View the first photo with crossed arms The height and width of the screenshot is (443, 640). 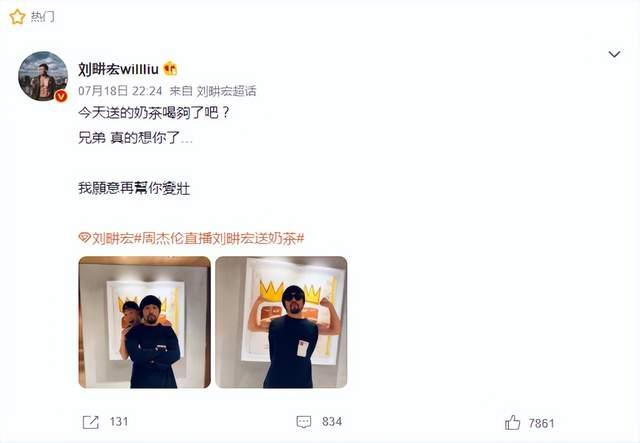coord(144,322)
